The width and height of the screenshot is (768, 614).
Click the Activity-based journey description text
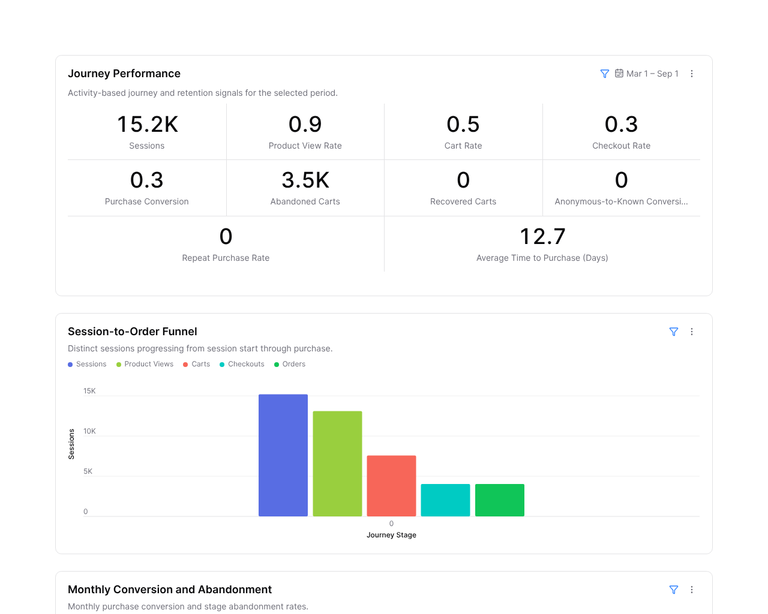pos(203,93)
